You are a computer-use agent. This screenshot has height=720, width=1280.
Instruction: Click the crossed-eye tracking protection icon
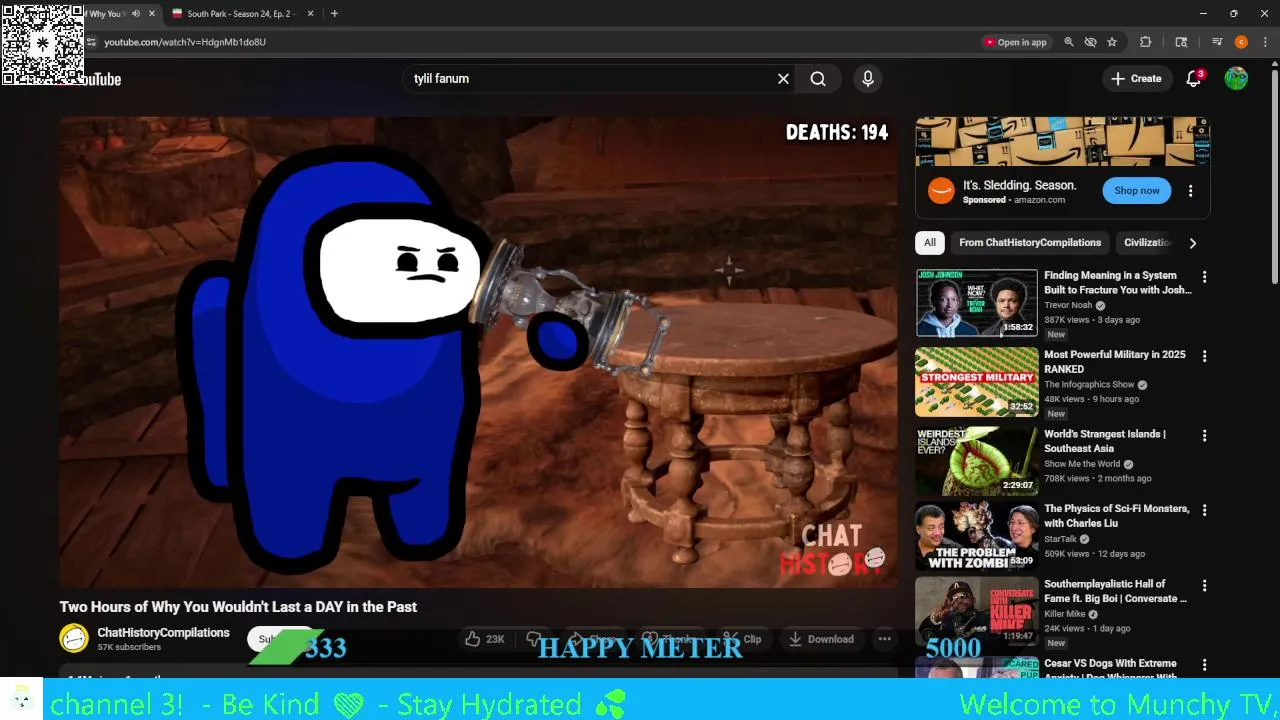[1090, 42]
